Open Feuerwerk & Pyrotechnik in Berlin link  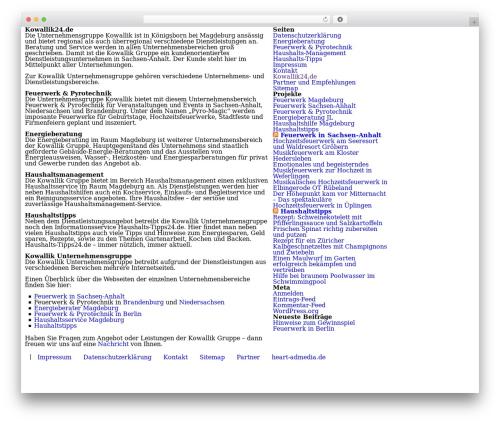coord(88,314)
